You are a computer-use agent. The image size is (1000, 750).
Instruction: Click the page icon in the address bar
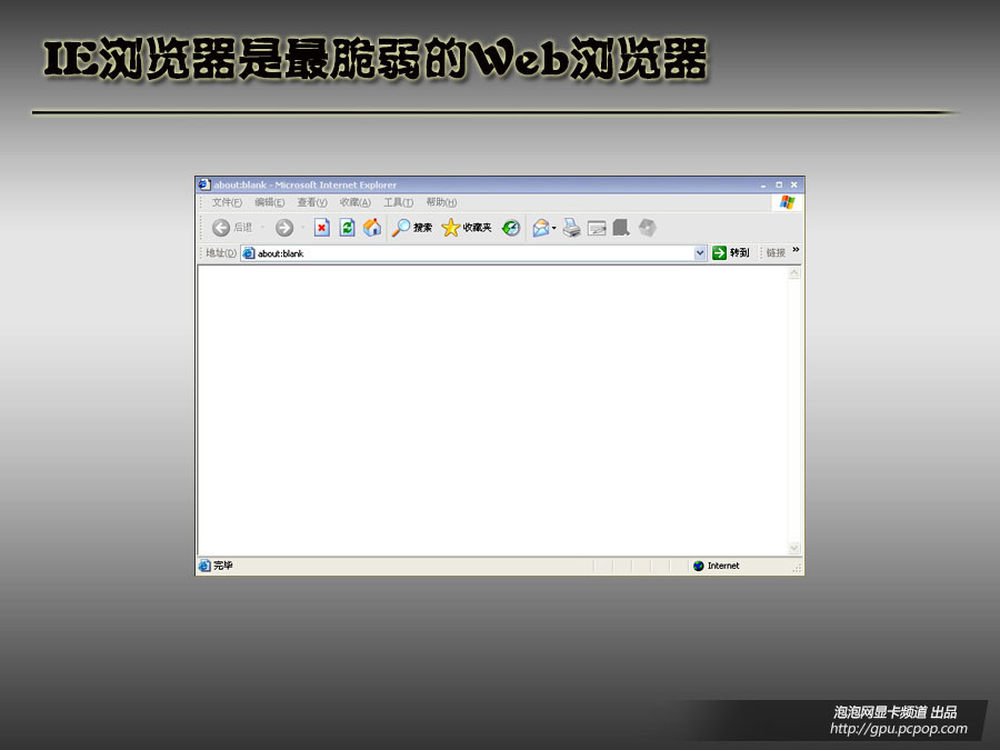coord(249,253)
